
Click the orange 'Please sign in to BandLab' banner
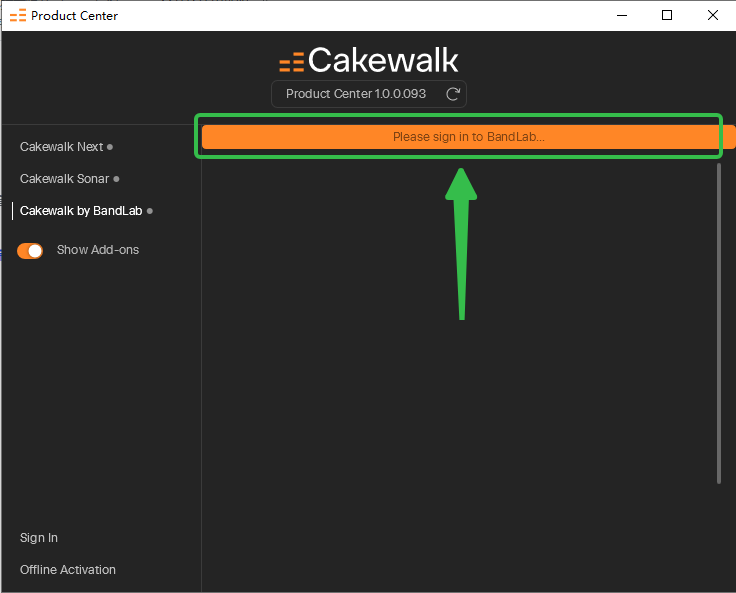coord(468,137)
